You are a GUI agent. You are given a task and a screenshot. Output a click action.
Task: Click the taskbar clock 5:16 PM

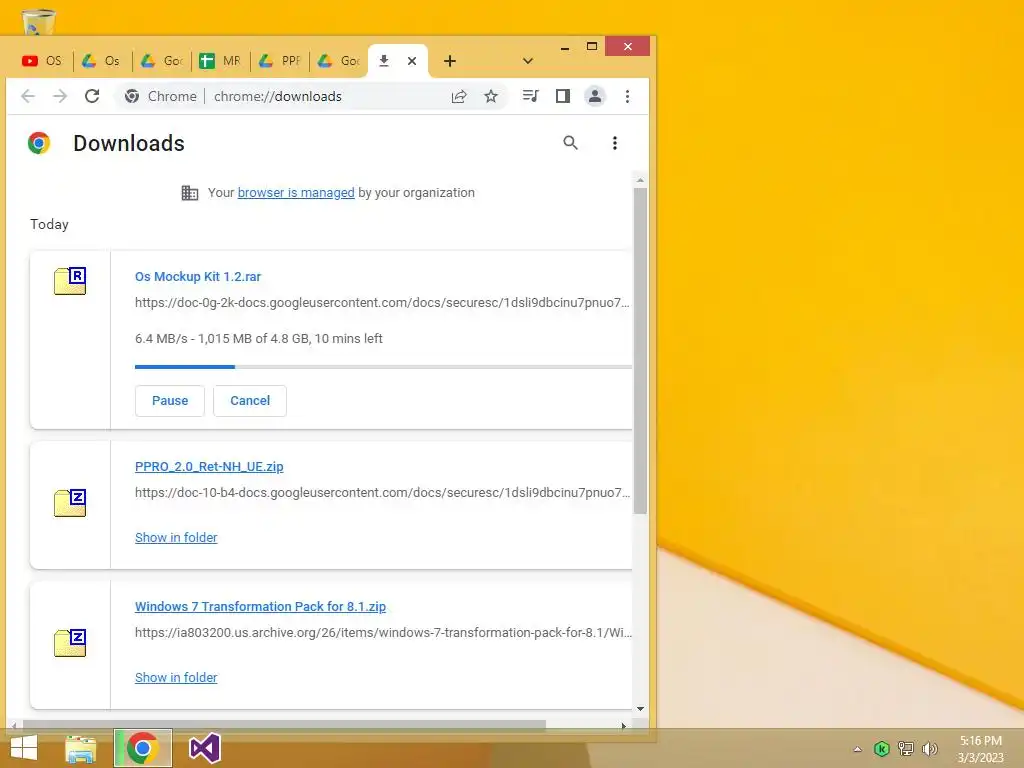click(x=980, y=741)
